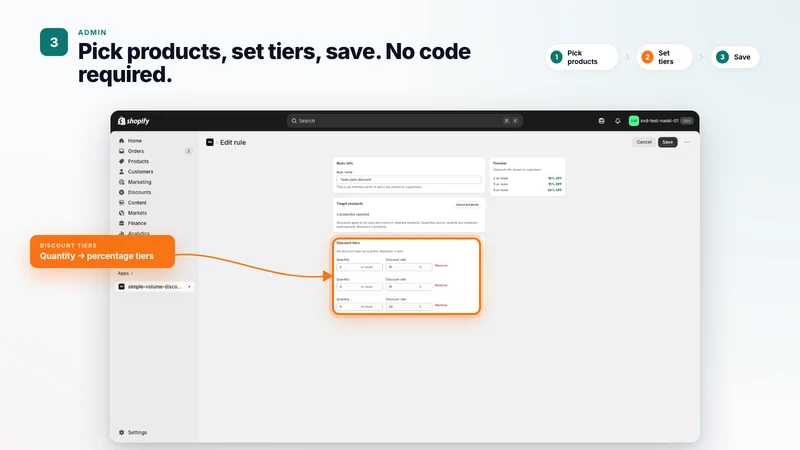Click the '2 or more' preview row
This screenshot has width=800, height=450.
(x=527, y=178)
